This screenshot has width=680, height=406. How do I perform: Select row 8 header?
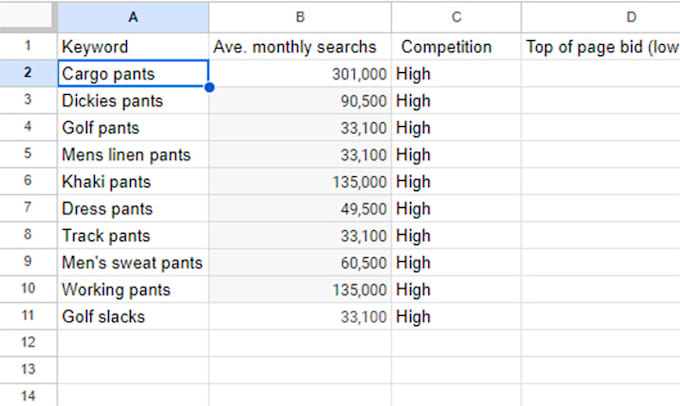28,235
